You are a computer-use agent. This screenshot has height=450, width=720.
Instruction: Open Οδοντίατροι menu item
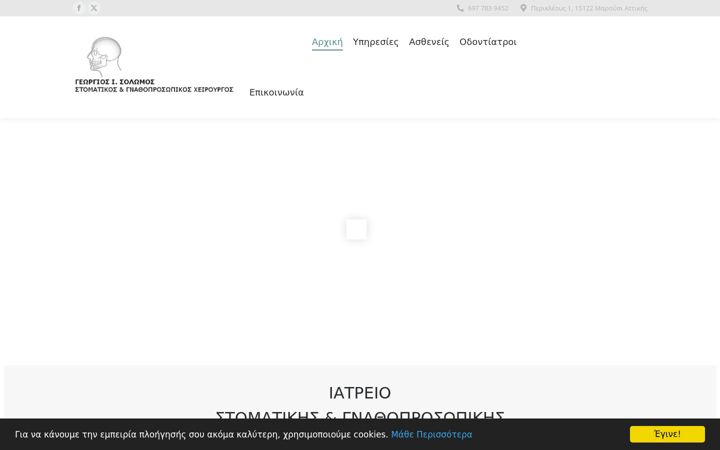click(488, 42)
